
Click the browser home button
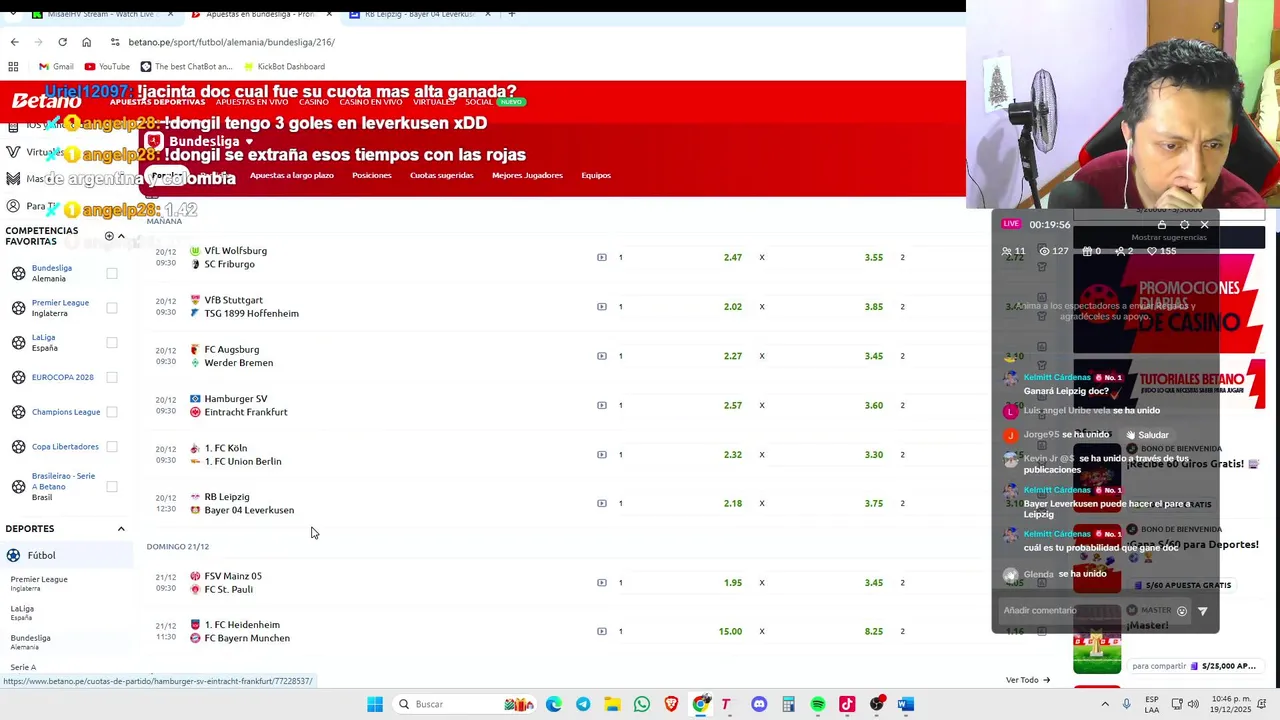click(x=86, y=42)
